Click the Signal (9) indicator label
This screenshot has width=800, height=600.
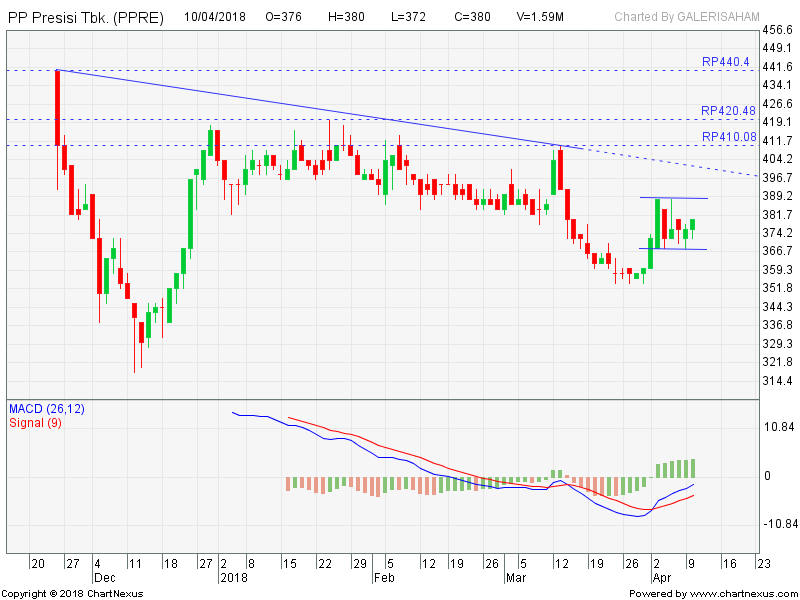(x=38, y=422)
